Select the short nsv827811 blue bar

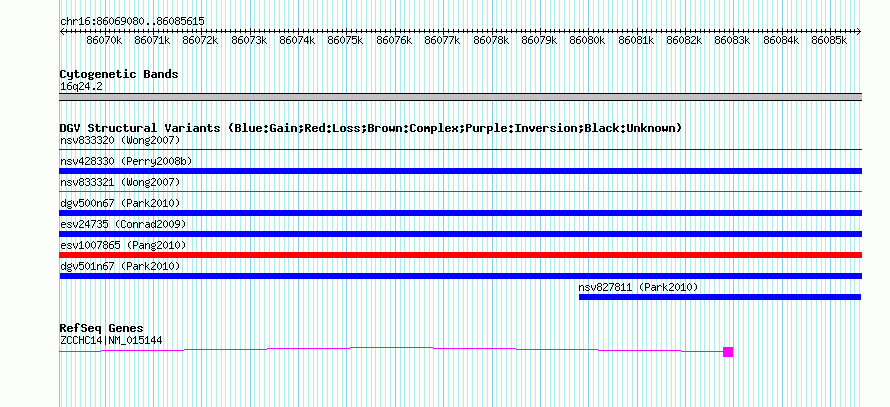[x=720, y=297]
